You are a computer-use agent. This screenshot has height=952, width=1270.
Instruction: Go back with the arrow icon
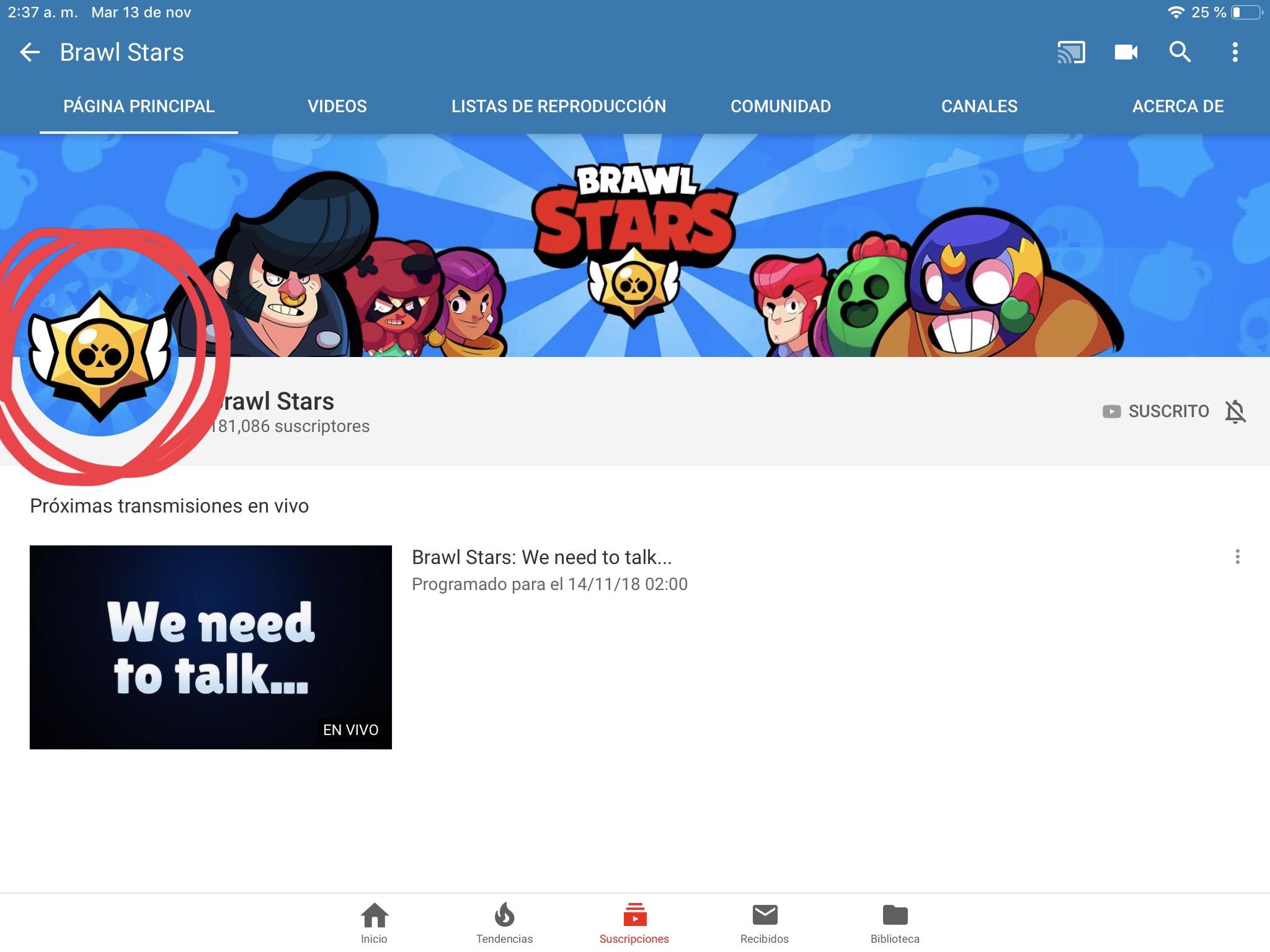[x=30, y=53]
